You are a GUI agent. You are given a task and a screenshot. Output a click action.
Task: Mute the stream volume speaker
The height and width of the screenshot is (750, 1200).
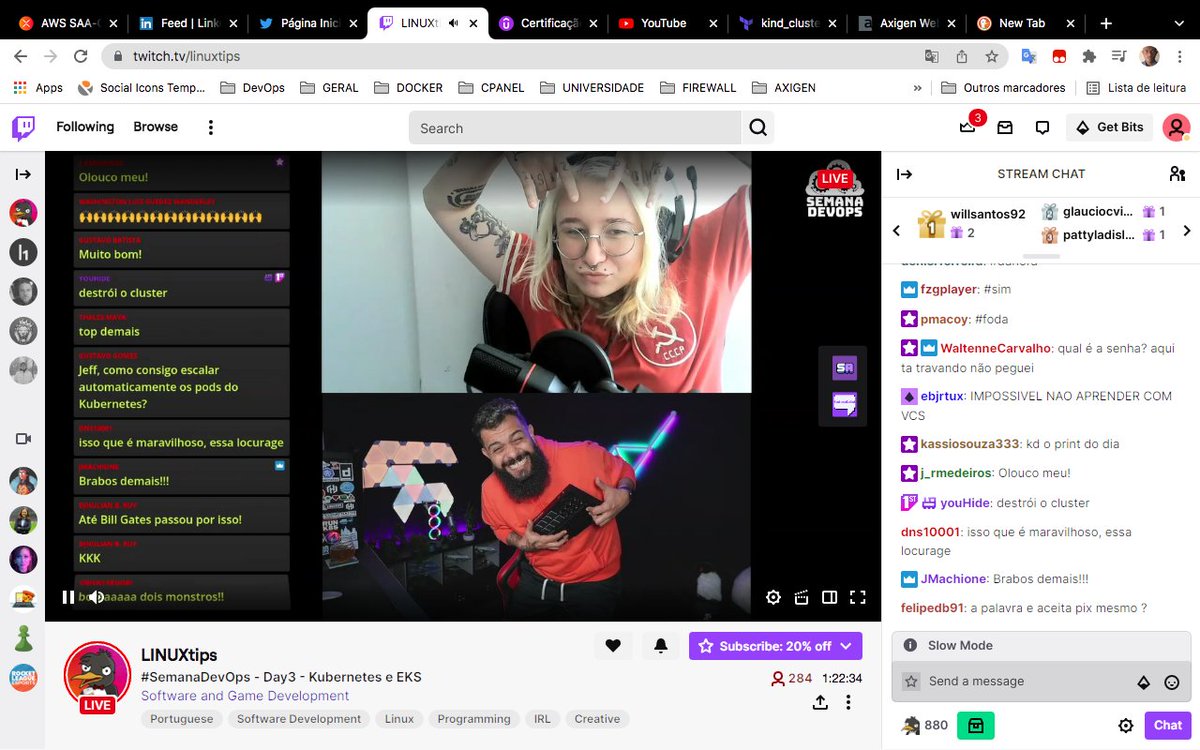96,597
